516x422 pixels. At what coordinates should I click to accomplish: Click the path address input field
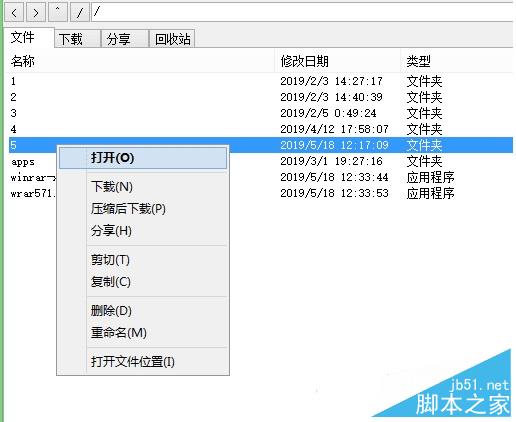point(302,13)
